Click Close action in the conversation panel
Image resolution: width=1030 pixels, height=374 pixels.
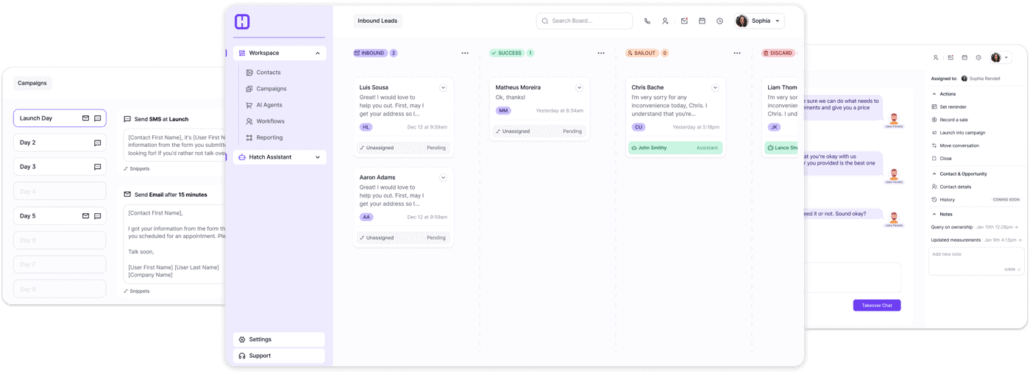[x=941, y=158]
